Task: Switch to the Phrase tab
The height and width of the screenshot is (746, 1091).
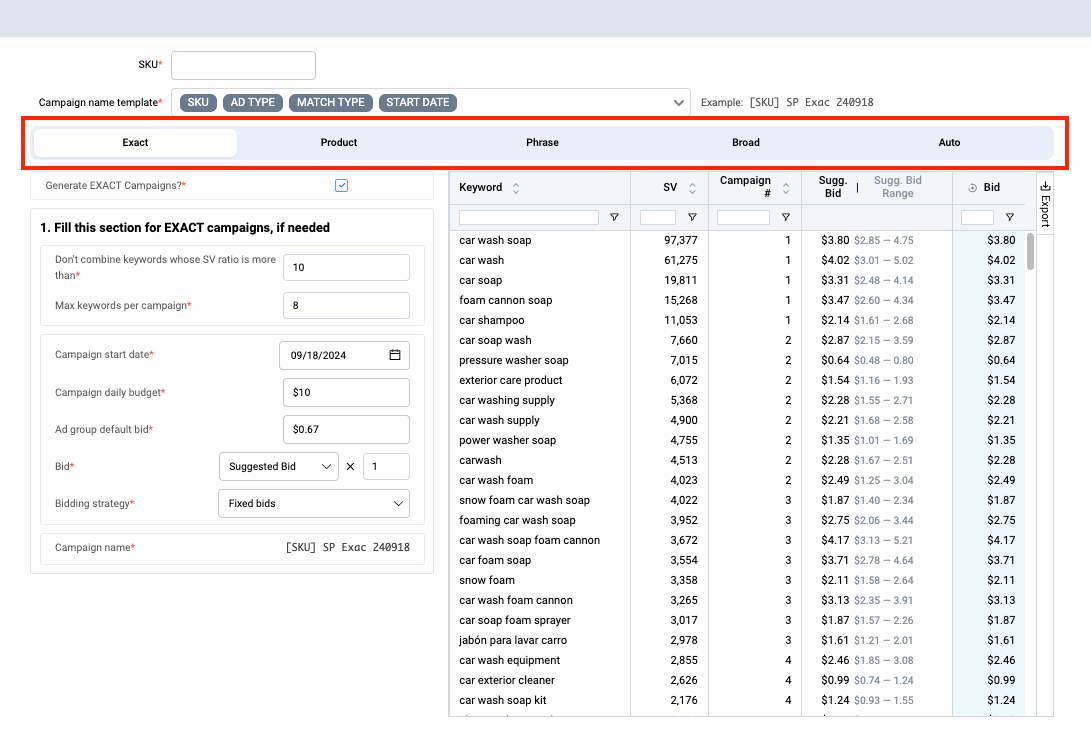Action: (543, 143)
